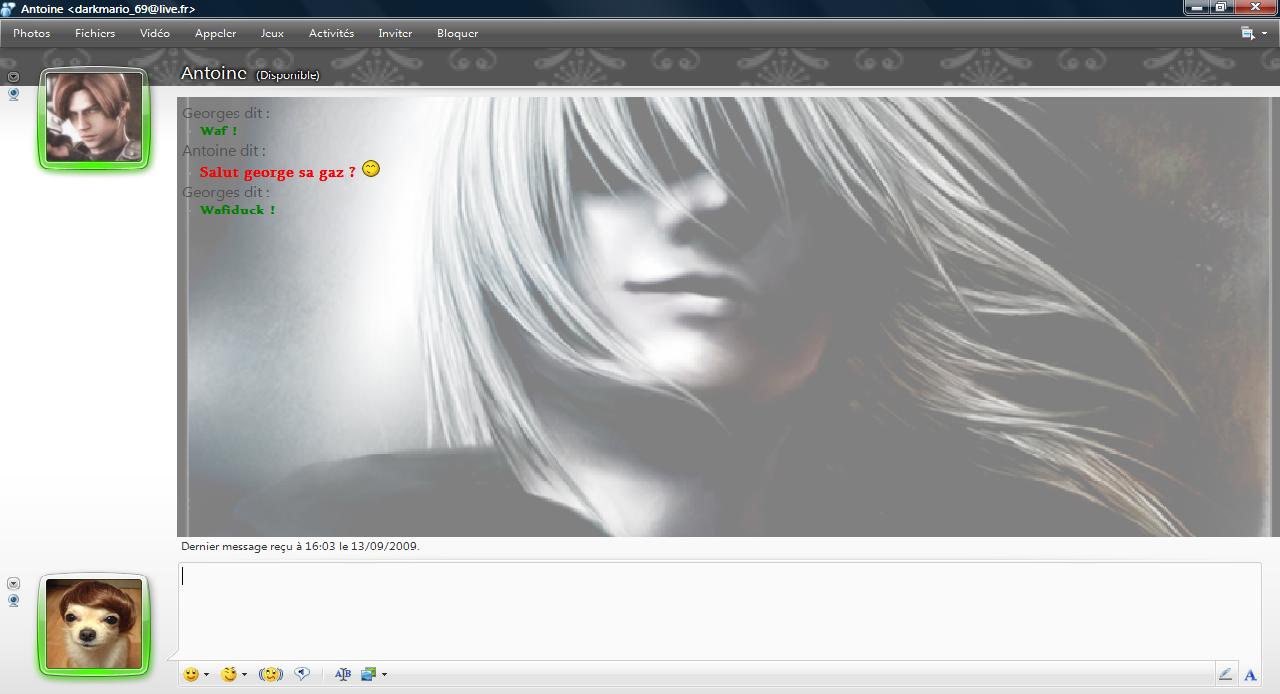Click 'Dernier message reçu à 16:03' status line
The width and height of the screenshot is (1280, 694).
click(300, 547)
